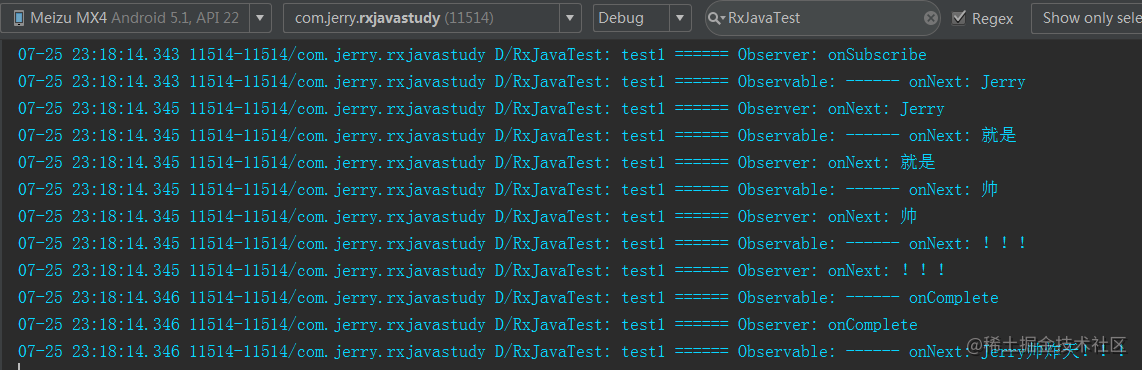The width and height of the screenshot is (1142, 370).
Task: Open the com.jerry.rxjavastudy process dropdown
Action: tap(432, 18)
